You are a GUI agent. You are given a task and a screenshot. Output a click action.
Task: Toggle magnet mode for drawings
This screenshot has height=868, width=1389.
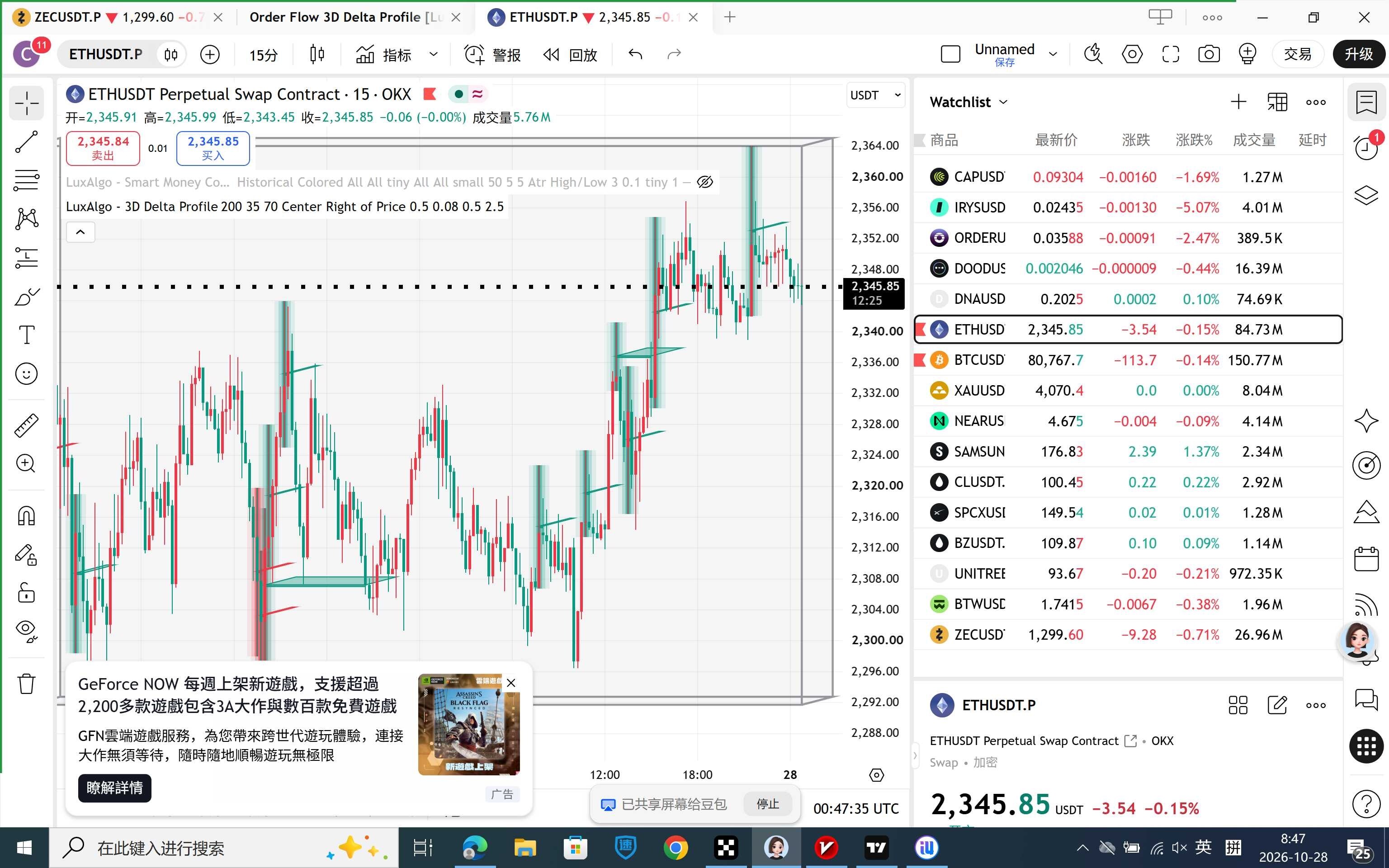point(26,515)
